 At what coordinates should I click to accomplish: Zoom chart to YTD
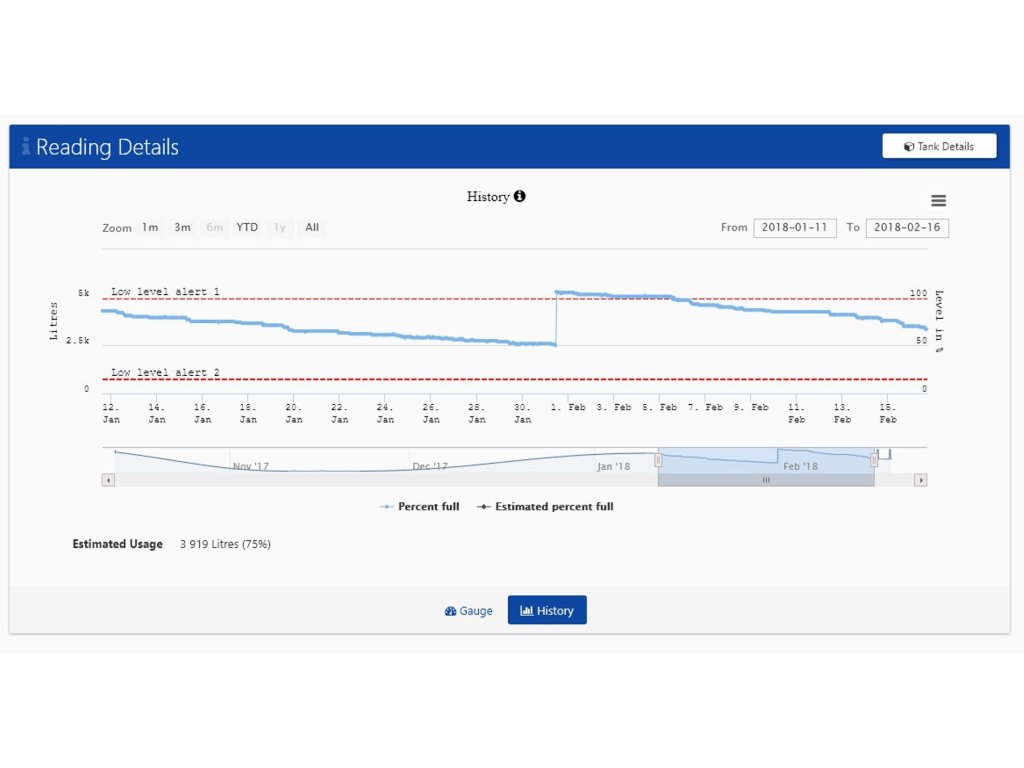pos(247,228)
